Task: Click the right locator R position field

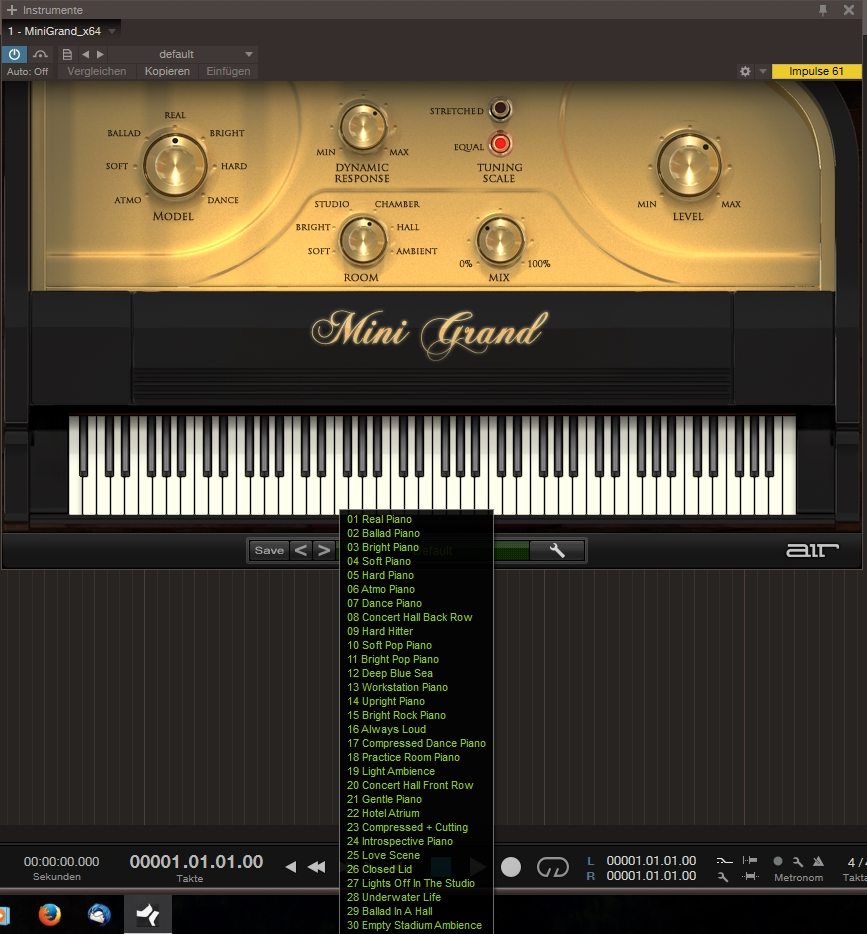Action: (x=651, y=876)
